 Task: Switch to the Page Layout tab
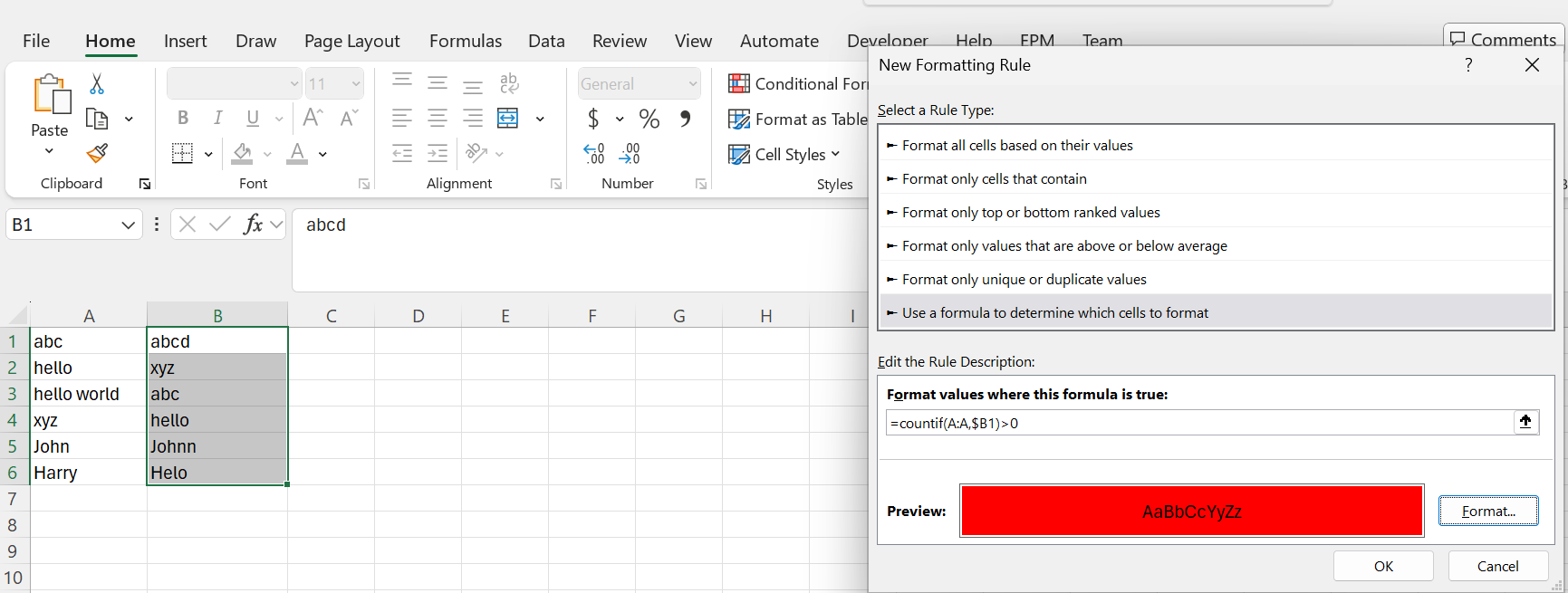351,41
